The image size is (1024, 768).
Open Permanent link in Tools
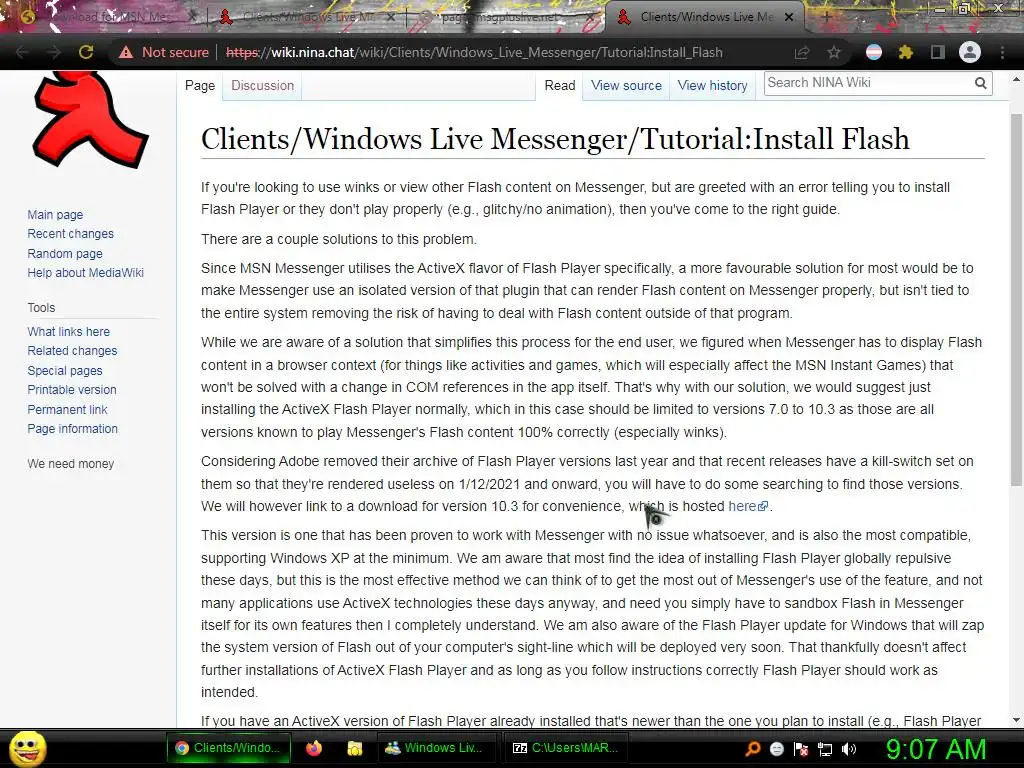pyautogui.click(x=67, y=409)
